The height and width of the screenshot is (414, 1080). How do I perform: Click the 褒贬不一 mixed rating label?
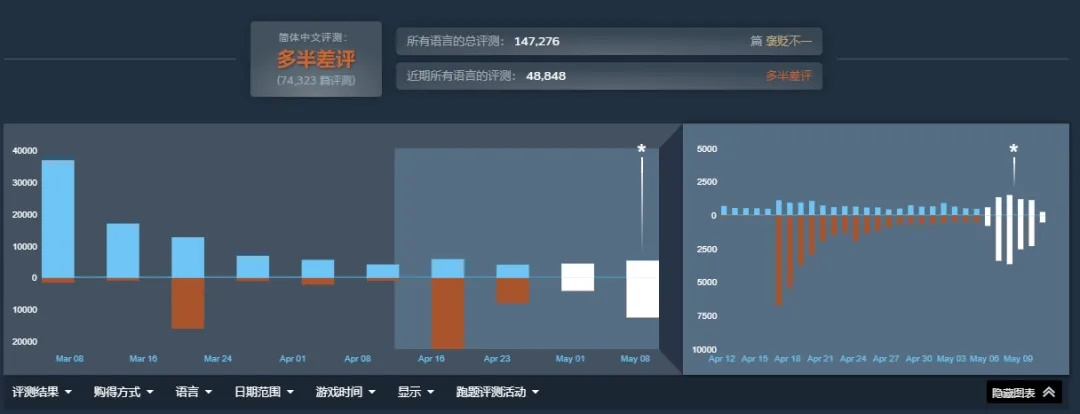[789, 41]
